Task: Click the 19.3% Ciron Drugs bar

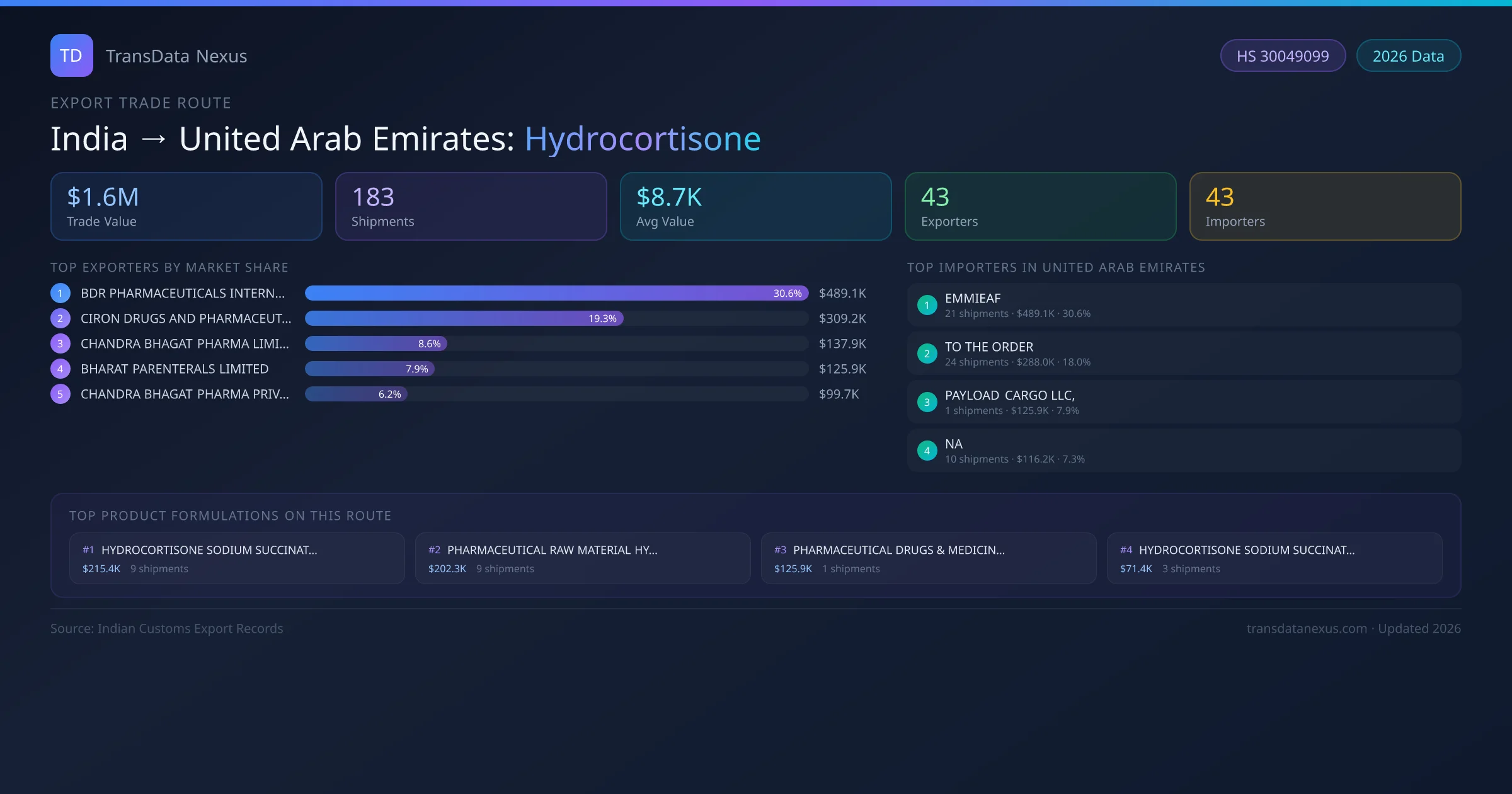Action: coord(464,318)
